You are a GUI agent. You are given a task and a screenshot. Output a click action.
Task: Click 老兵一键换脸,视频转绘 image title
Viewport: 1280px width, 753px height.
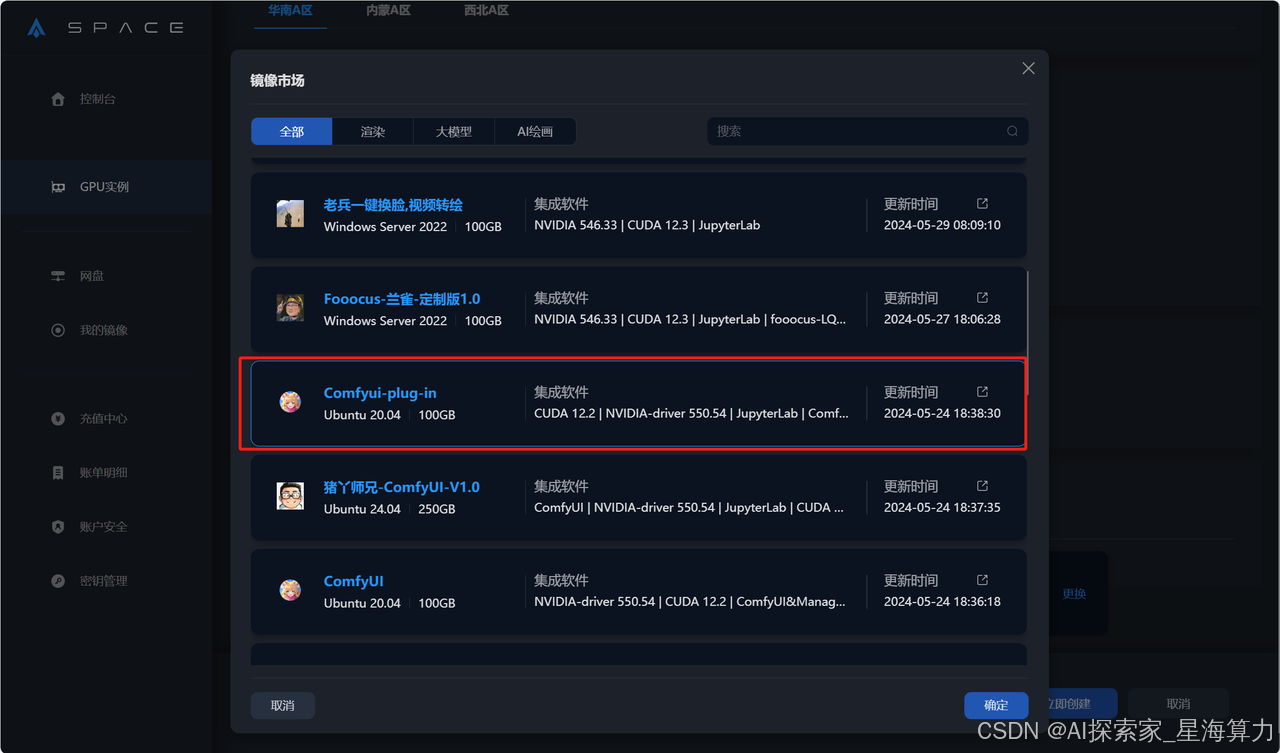(393, 205)
